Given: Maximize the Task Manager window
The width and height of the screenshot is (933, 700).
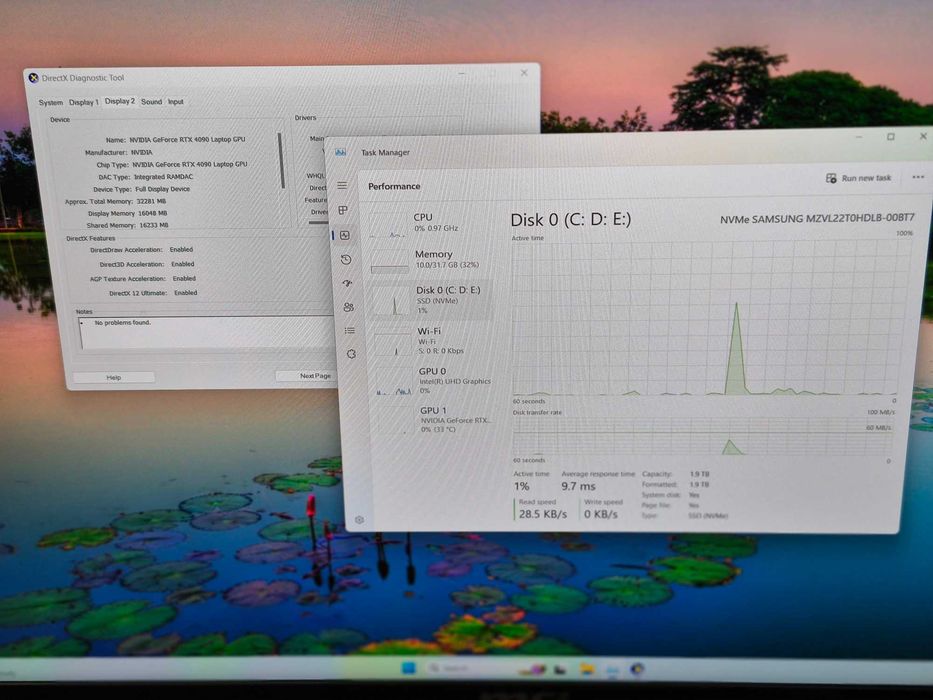Looking at the screenshot, I should [x=891, y=136].
